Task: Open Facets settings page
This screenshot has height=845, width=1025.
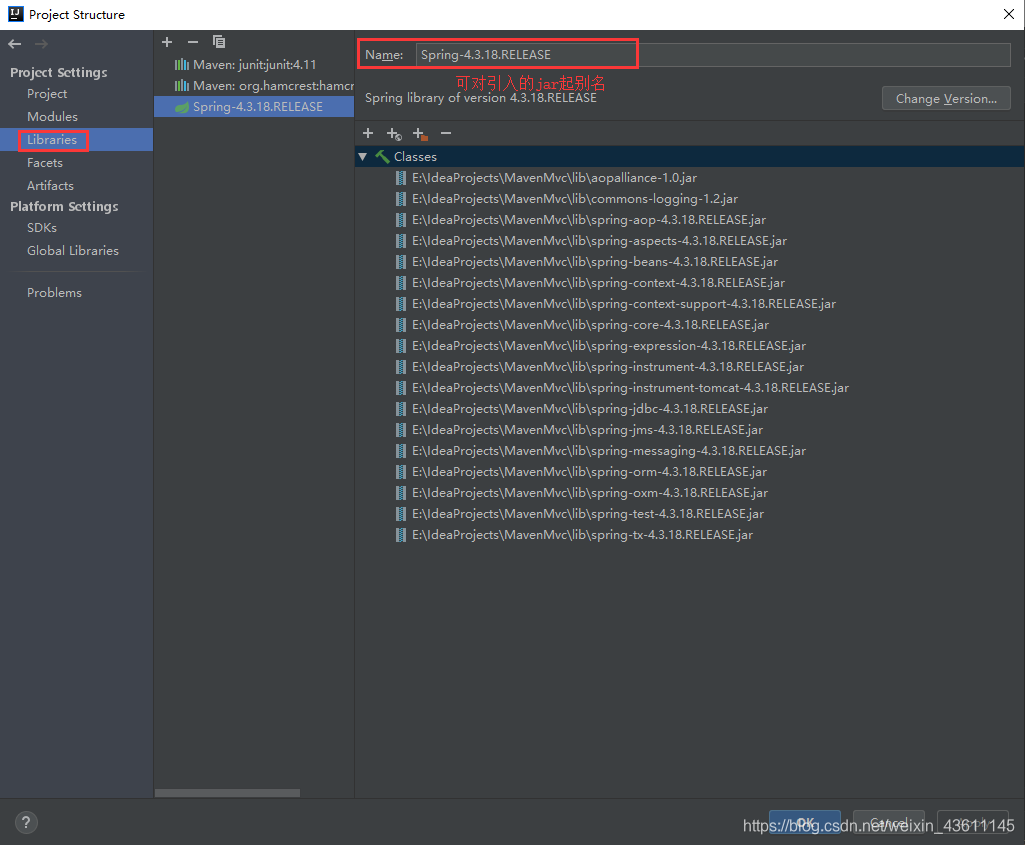Action: 44,163
